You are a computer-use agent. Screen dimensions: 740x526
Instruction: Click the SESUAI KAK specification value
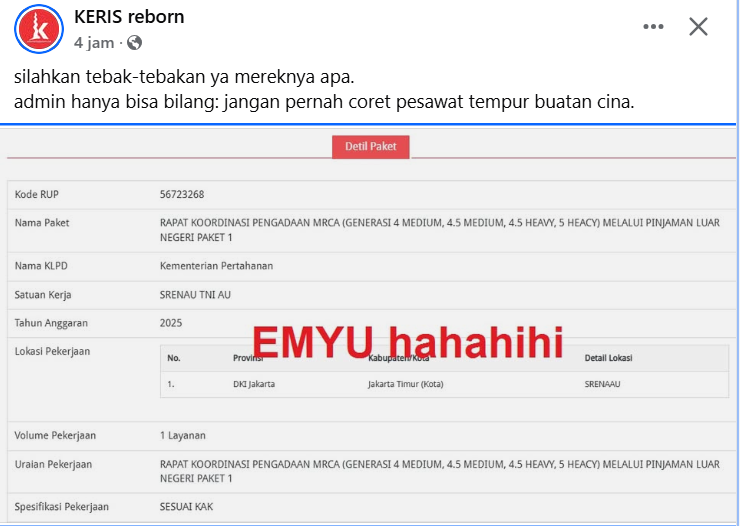click(x=186, y=507)
